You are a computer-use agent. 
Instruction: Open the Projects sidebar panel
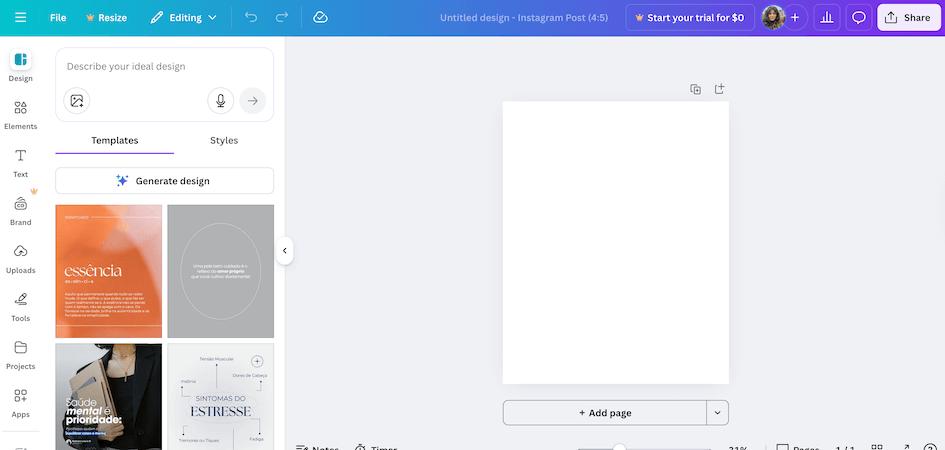pyautogui.click(x=20, y=355)
